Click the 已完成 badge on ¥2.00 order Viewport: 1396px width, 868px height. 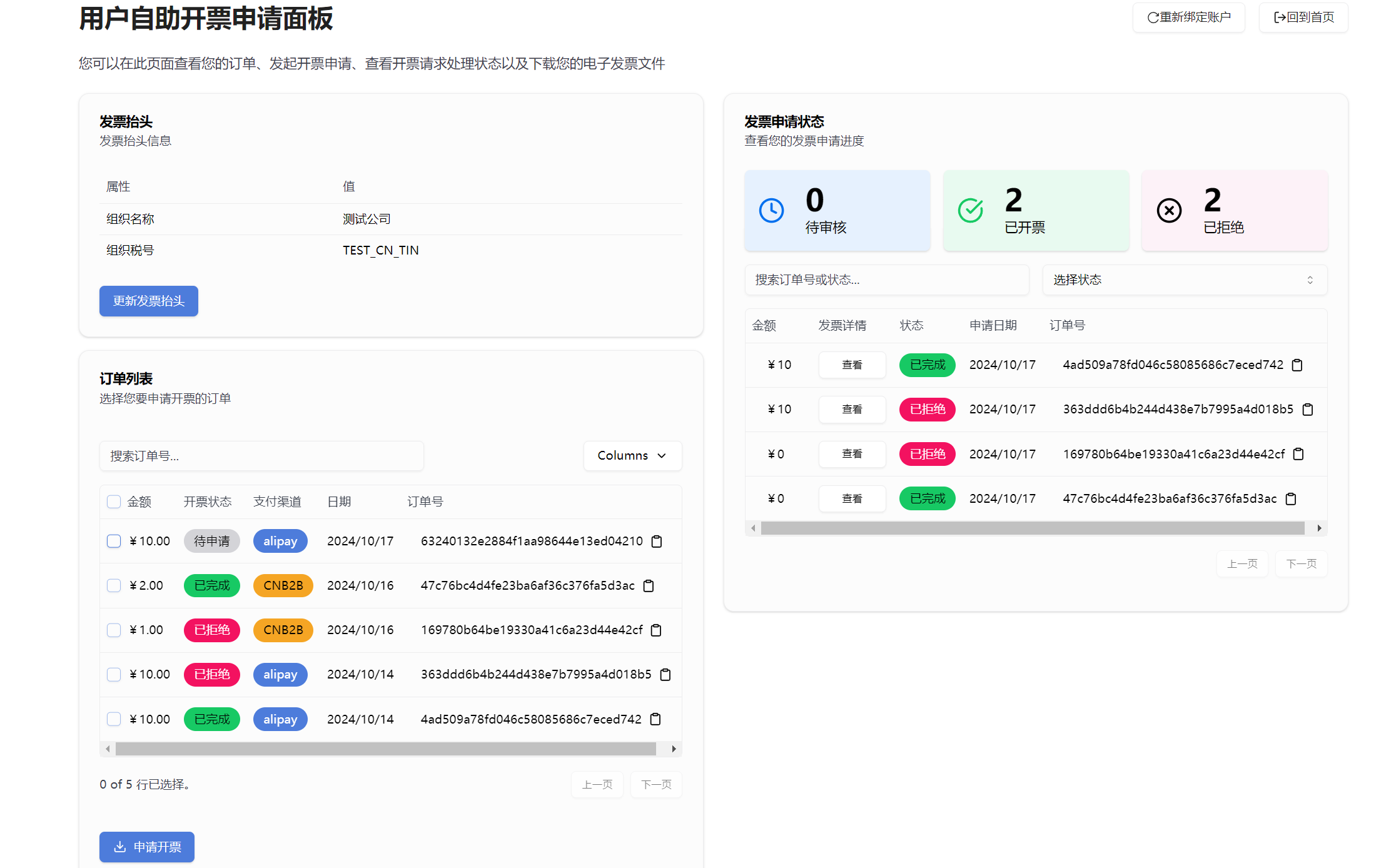212,585
